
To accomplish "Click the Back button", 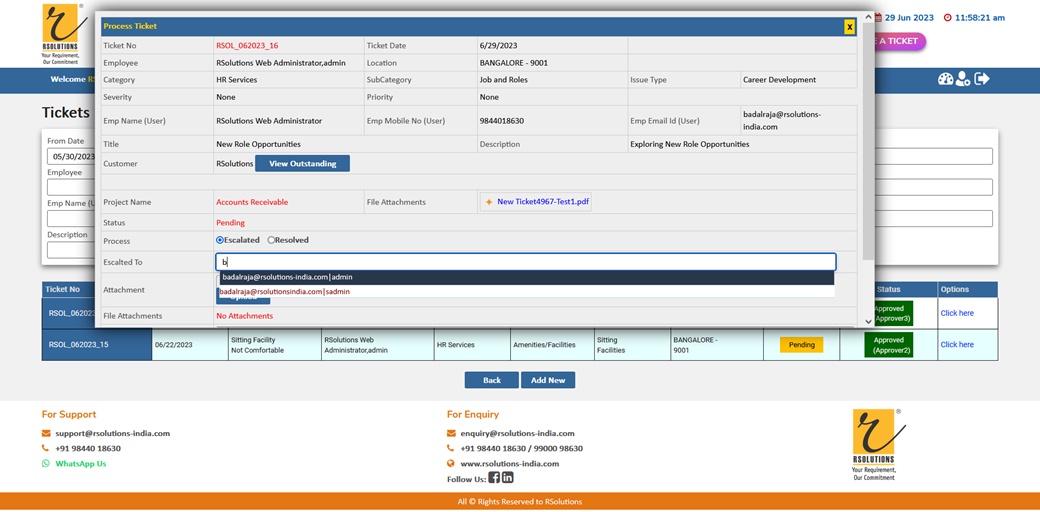I will [491, 380].
